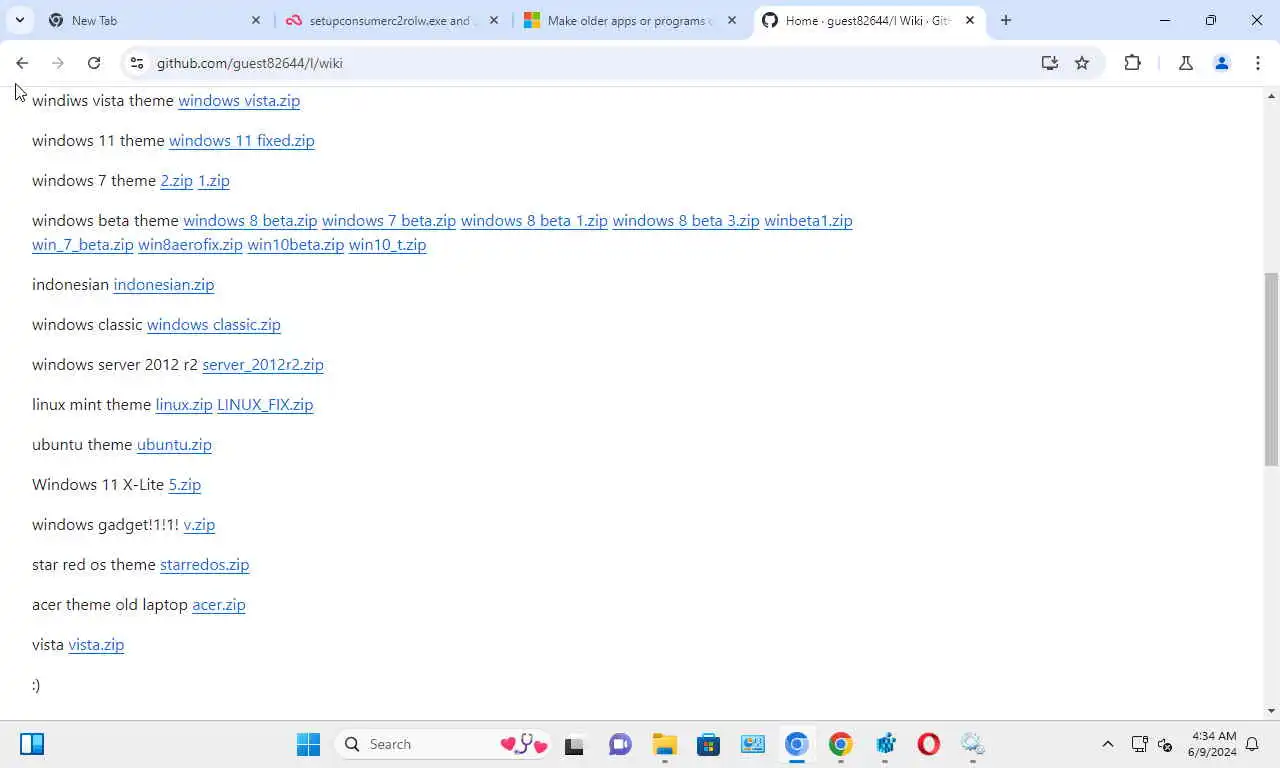Open Chrome Labs flask icon

click(1186, 63)
